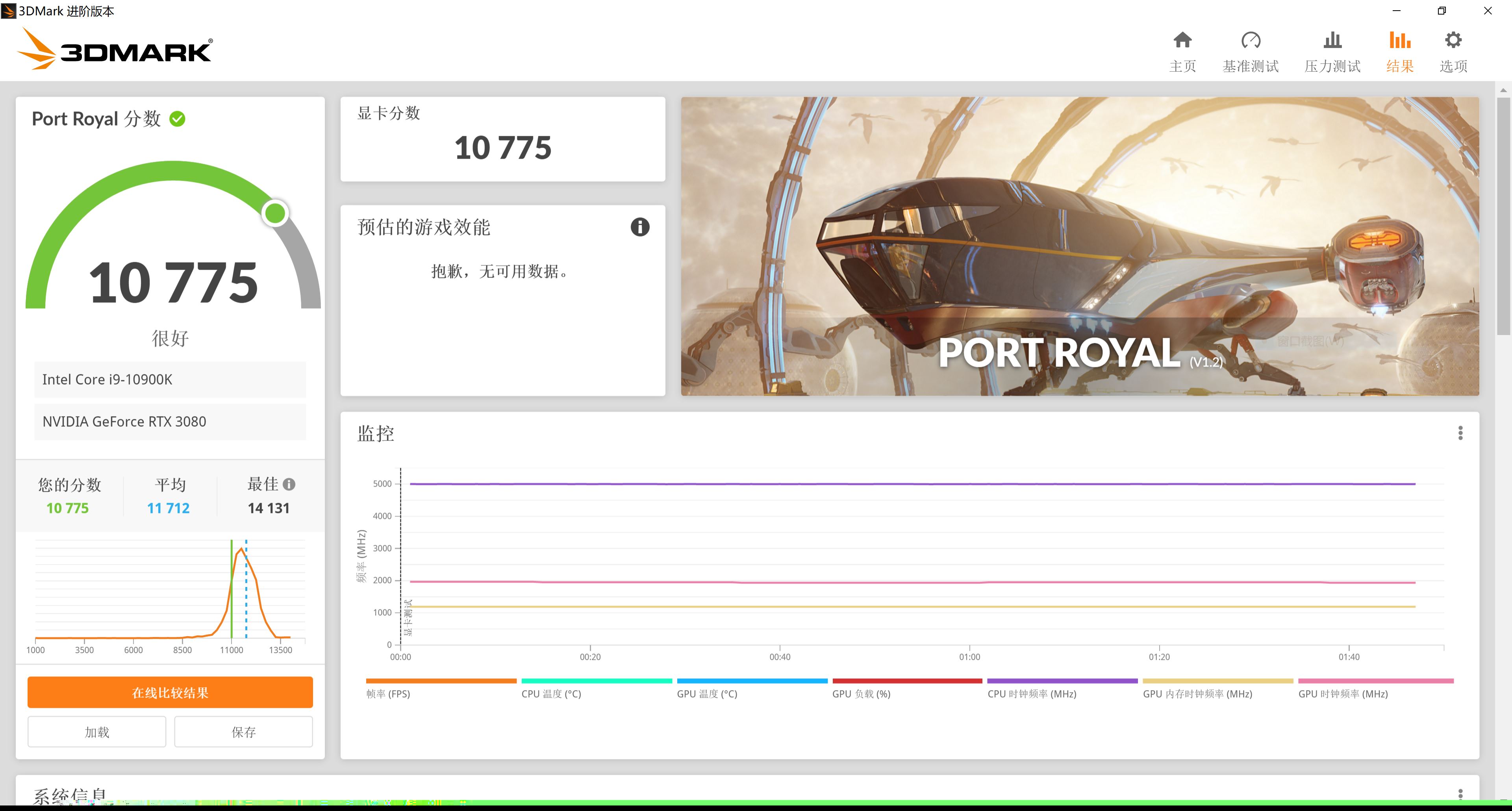
Task: Select the Benchmark (基准测试) gauge icon
Action: (1251, 41)
